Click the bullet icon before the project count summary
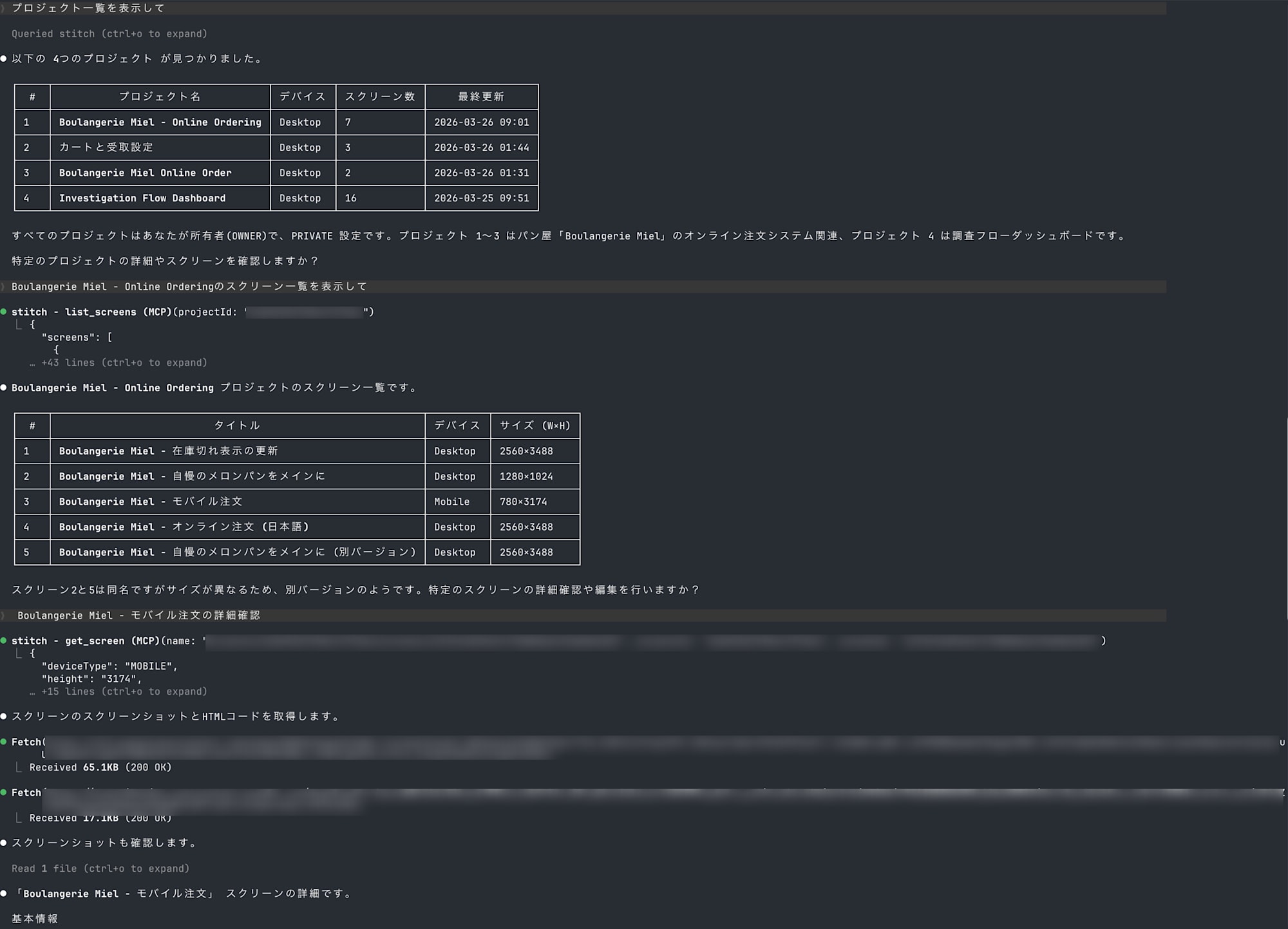This screenshot has height=929, width=1288. pyautogui.click(x=5, y=59)
